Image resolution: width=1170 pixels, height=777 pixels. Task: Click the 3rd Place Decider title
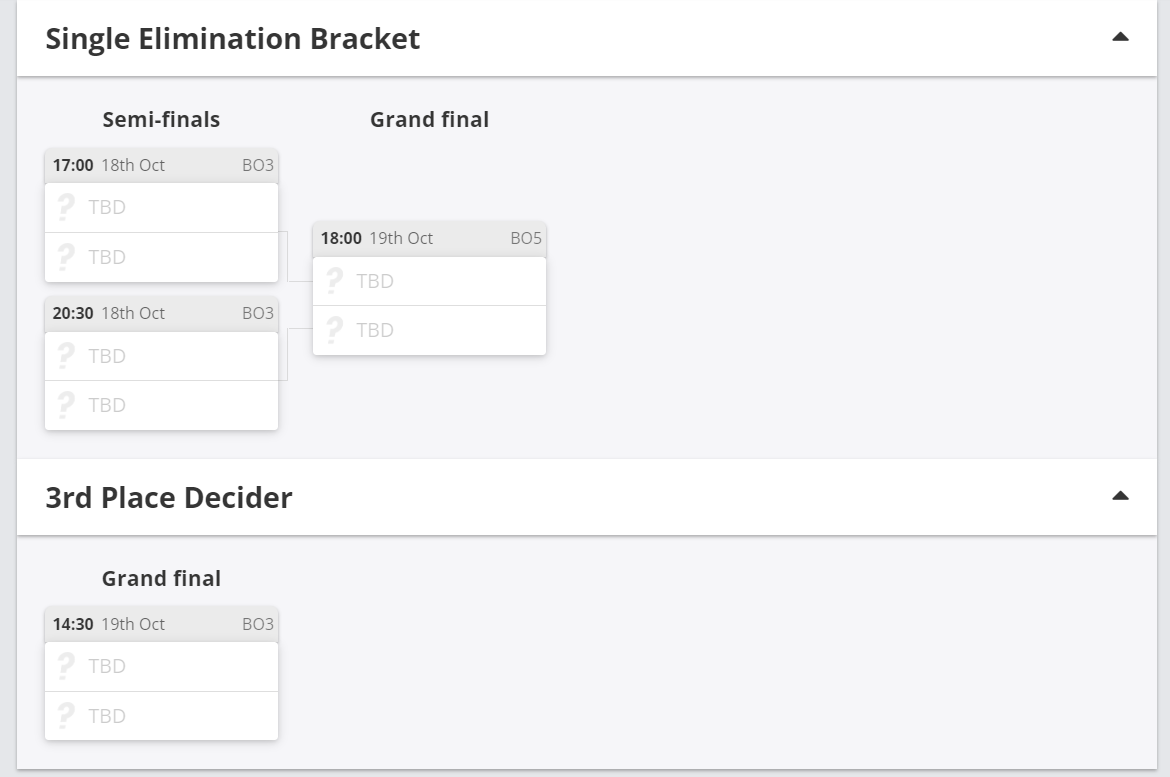click(169, 497)
